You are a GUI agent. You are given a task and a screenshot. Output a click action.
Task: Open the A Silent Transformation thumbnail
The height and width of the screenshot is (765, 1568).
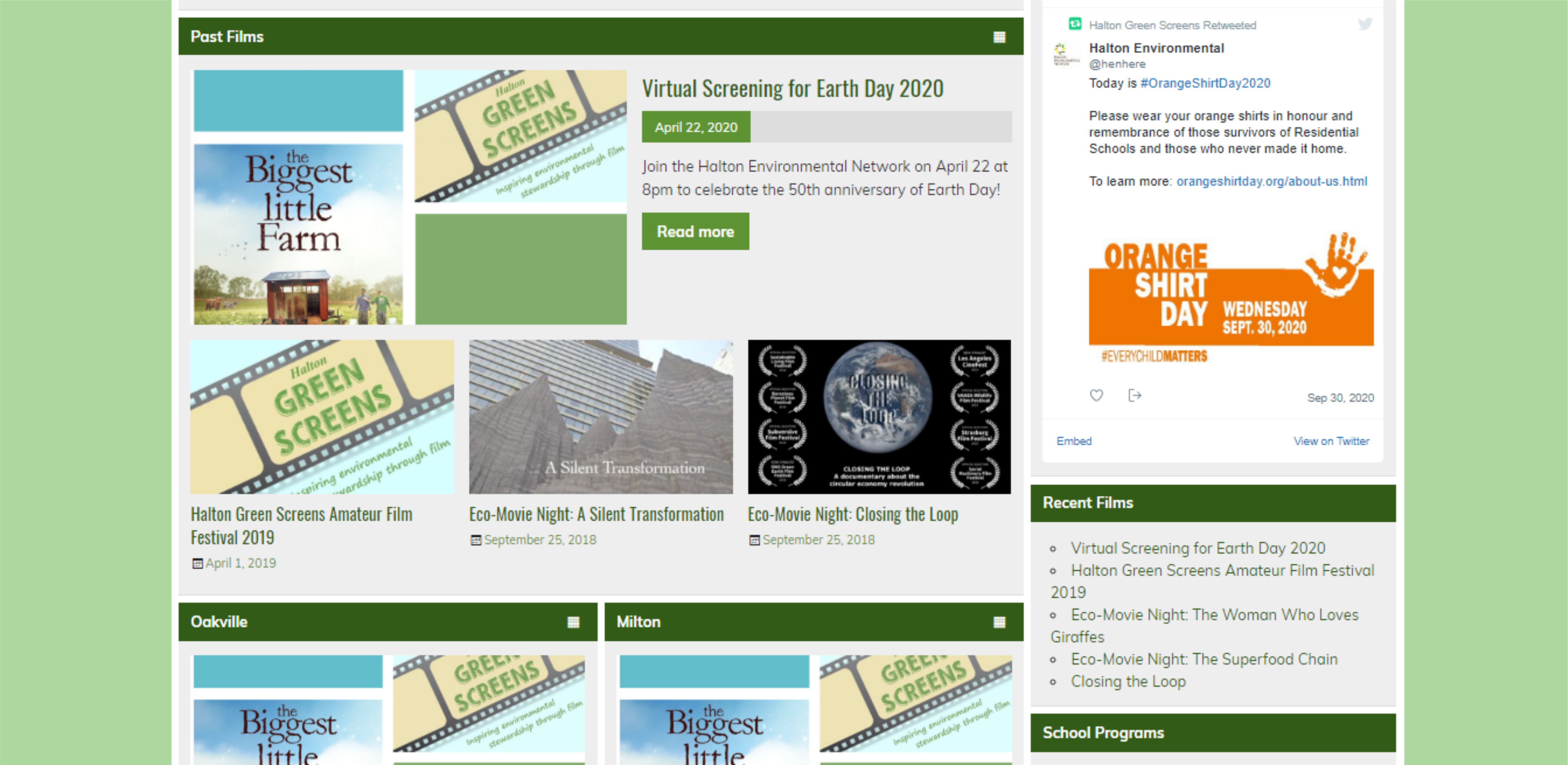pyautogui.click(x=601, y=417)
